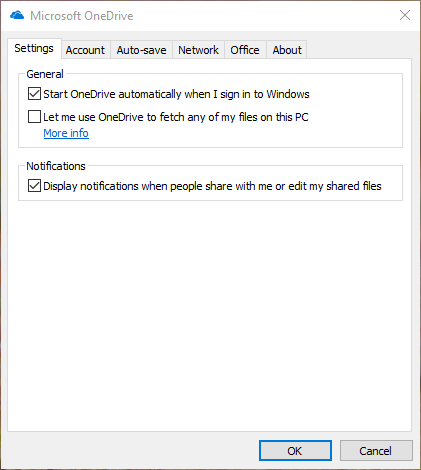Click the OneDrive cloud icon in title bar
The image size is (421, 470).
pyautogui.click(x=17, y=15)
